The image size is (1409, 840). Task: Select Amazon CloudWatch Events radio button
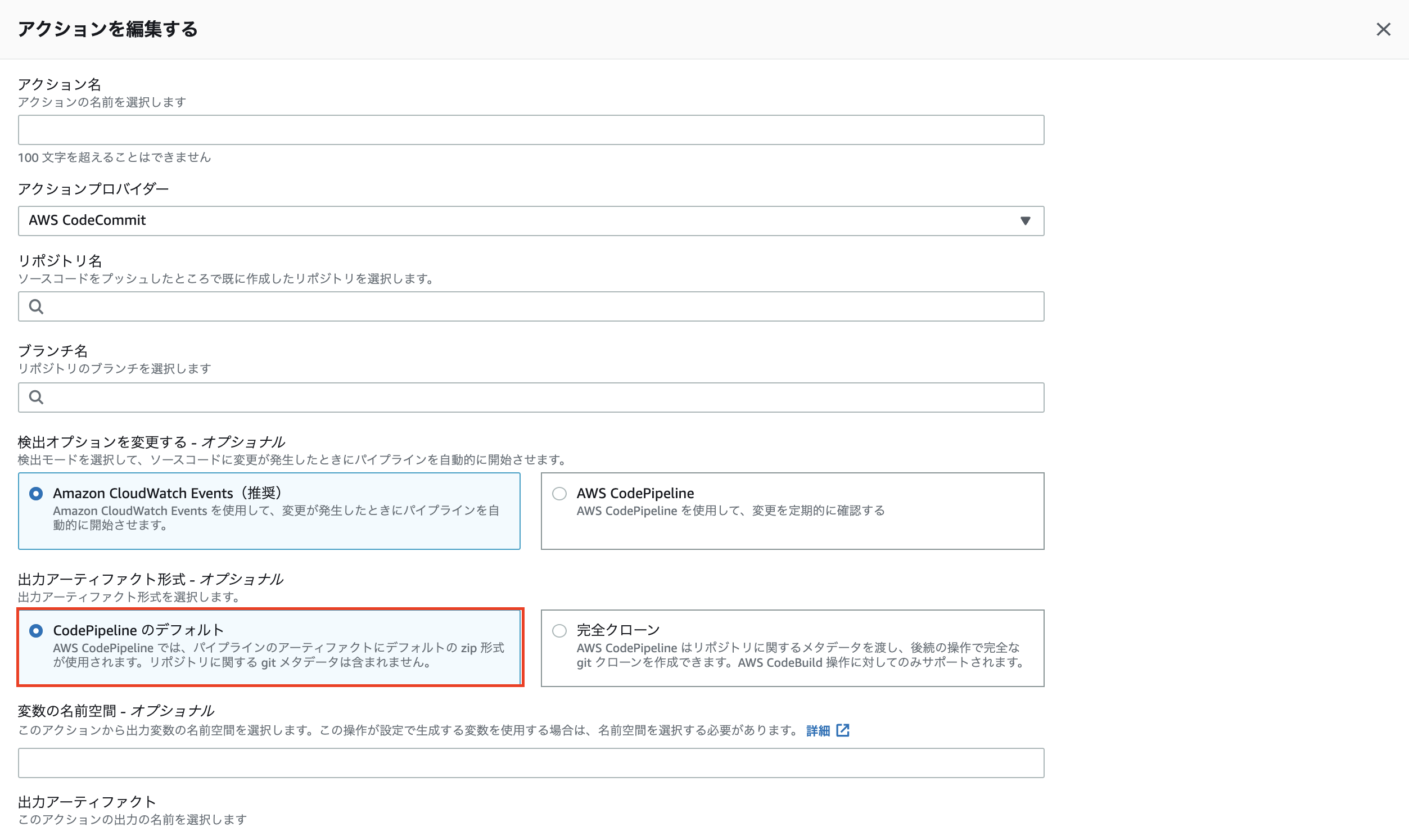(36, 494)
